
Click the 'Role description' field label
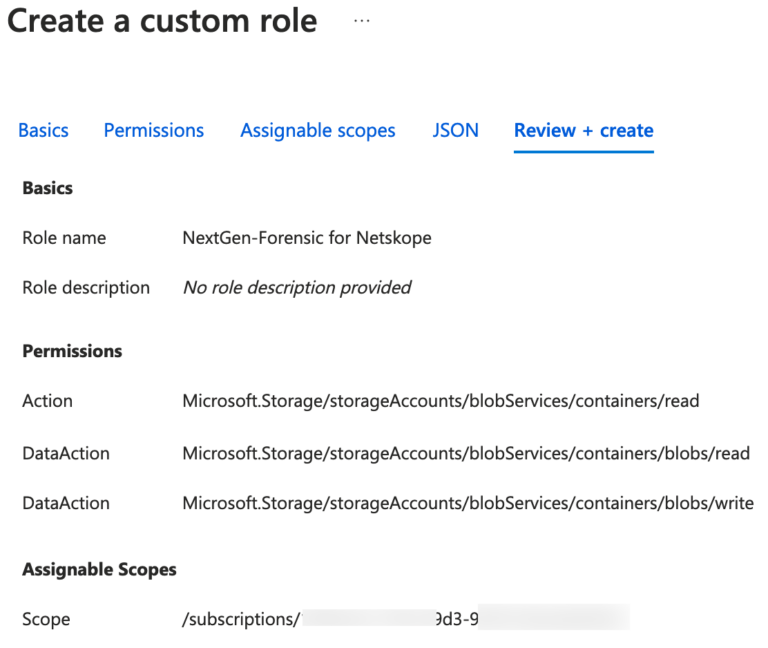[x=86, y=288]
